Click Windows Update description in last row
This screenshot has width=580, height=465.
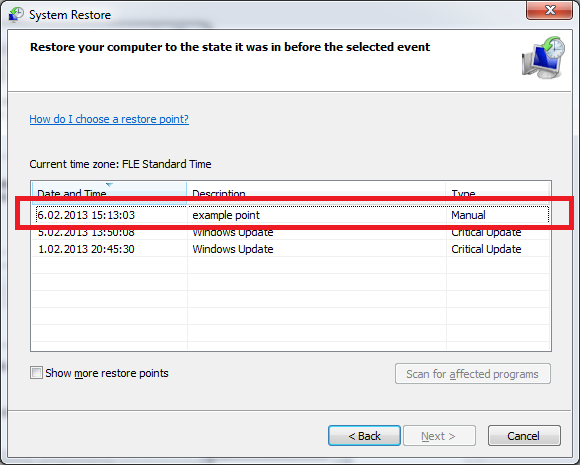point(233,249)
